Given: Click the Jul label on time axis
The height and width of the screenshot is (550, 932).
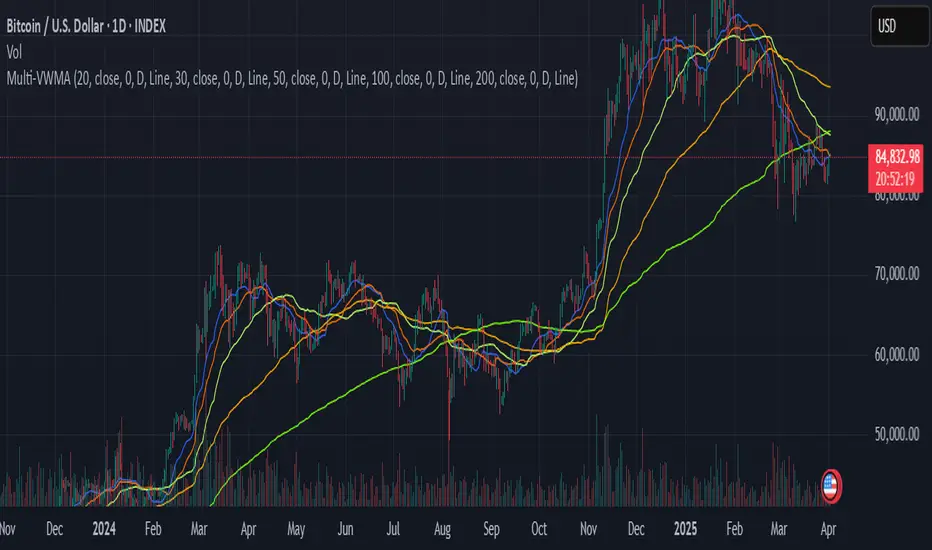Looking at the screenshot, I should (393, 529).
